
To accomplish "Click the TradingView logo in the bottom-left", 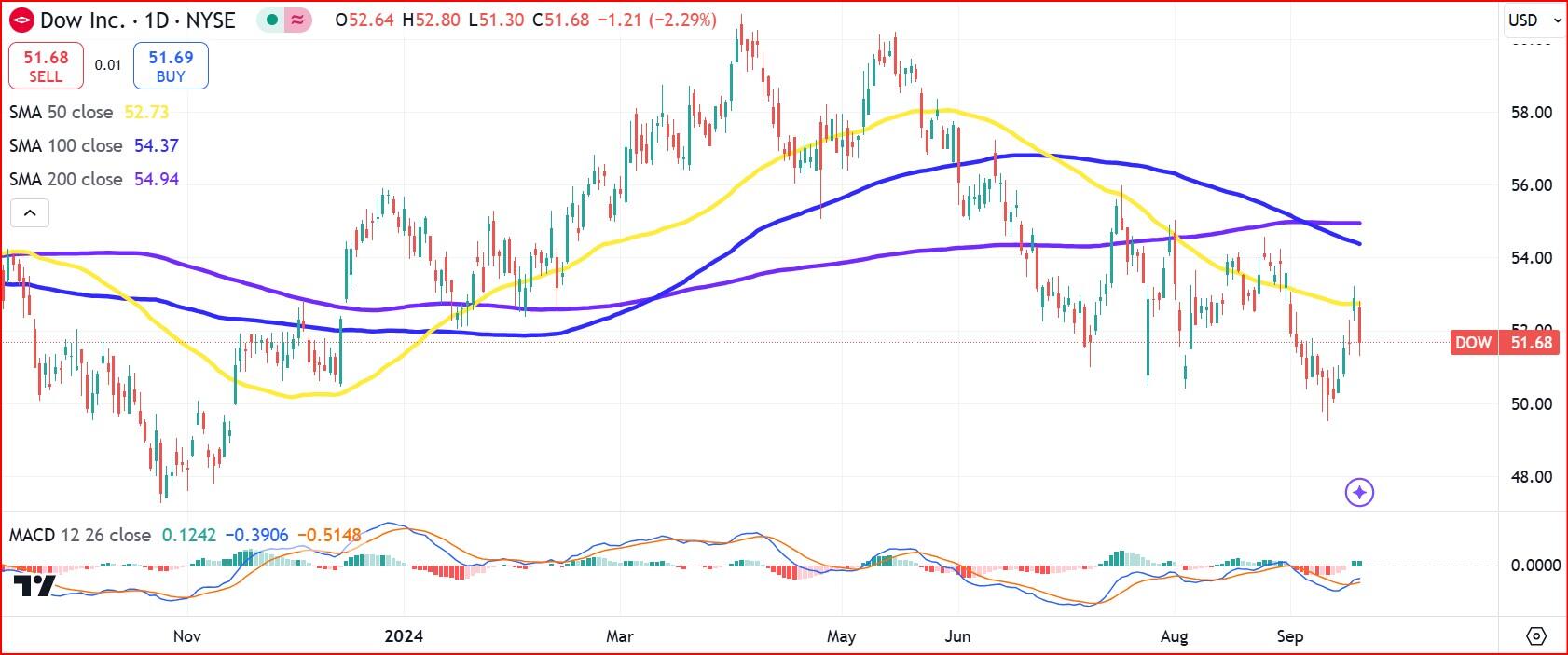I will [34, 586].
